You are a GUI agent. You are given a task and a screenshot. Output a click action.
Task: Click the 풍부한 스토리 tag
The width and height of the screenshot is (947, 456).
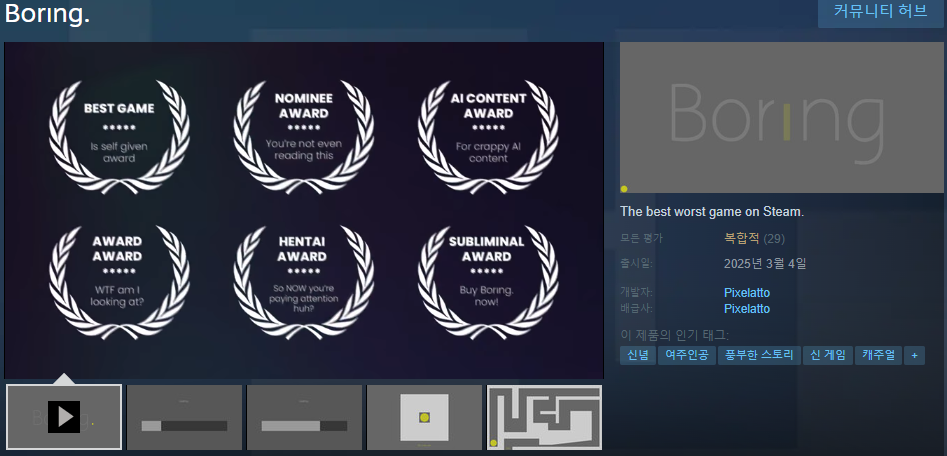(759, 355)
